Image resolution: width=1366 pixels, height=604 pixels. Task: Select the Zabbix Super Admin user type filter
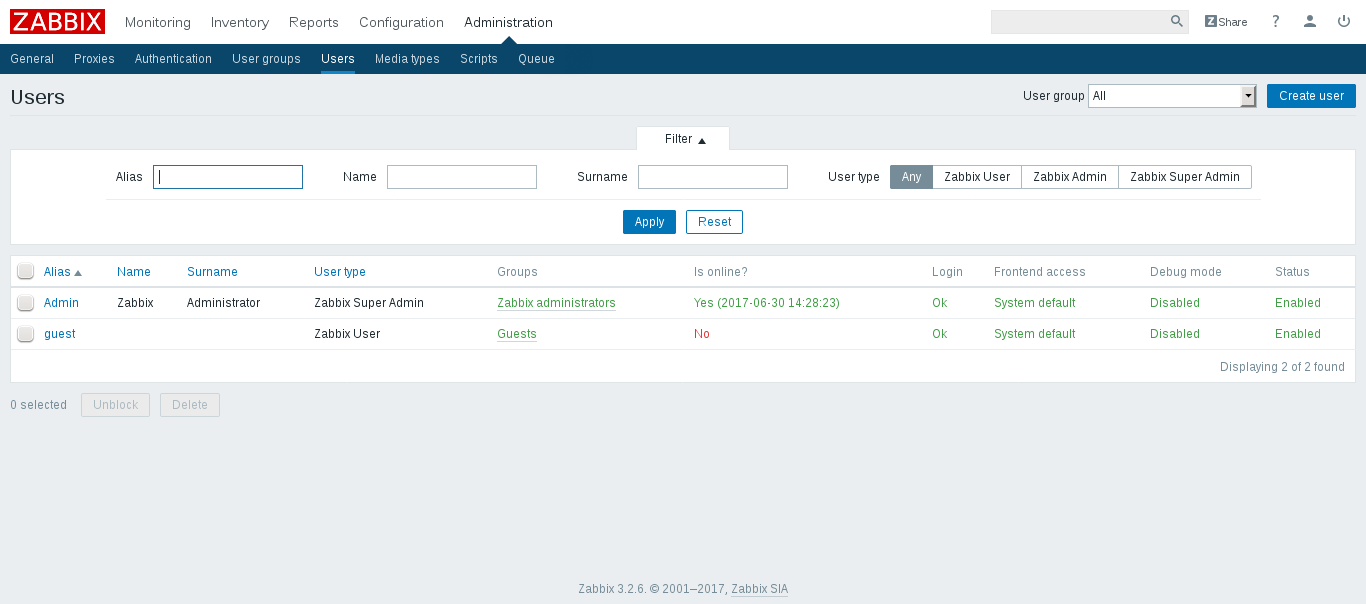pos(1185,176)
